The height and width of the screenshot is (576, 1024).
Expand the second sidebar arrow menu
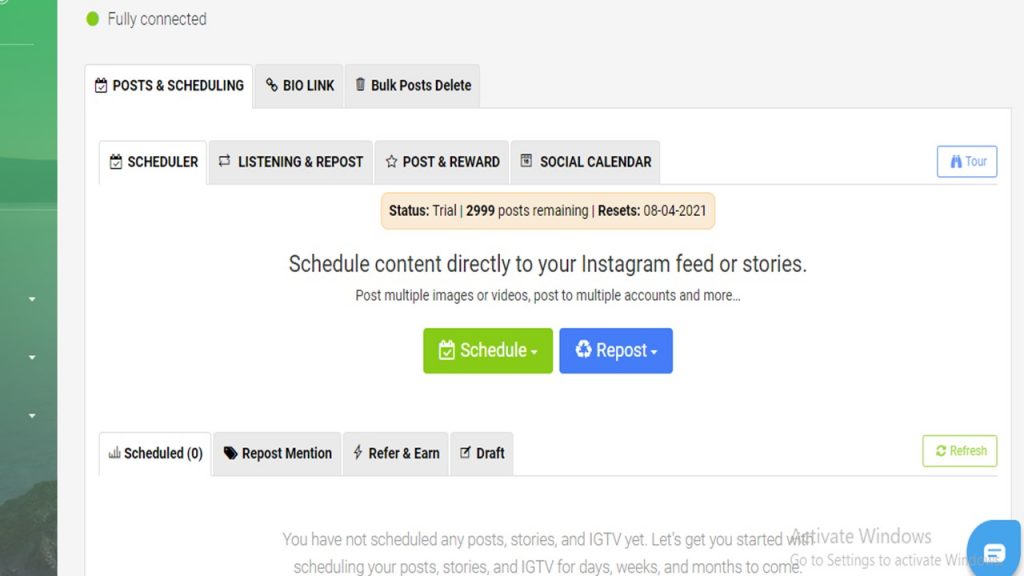(32, 357)
